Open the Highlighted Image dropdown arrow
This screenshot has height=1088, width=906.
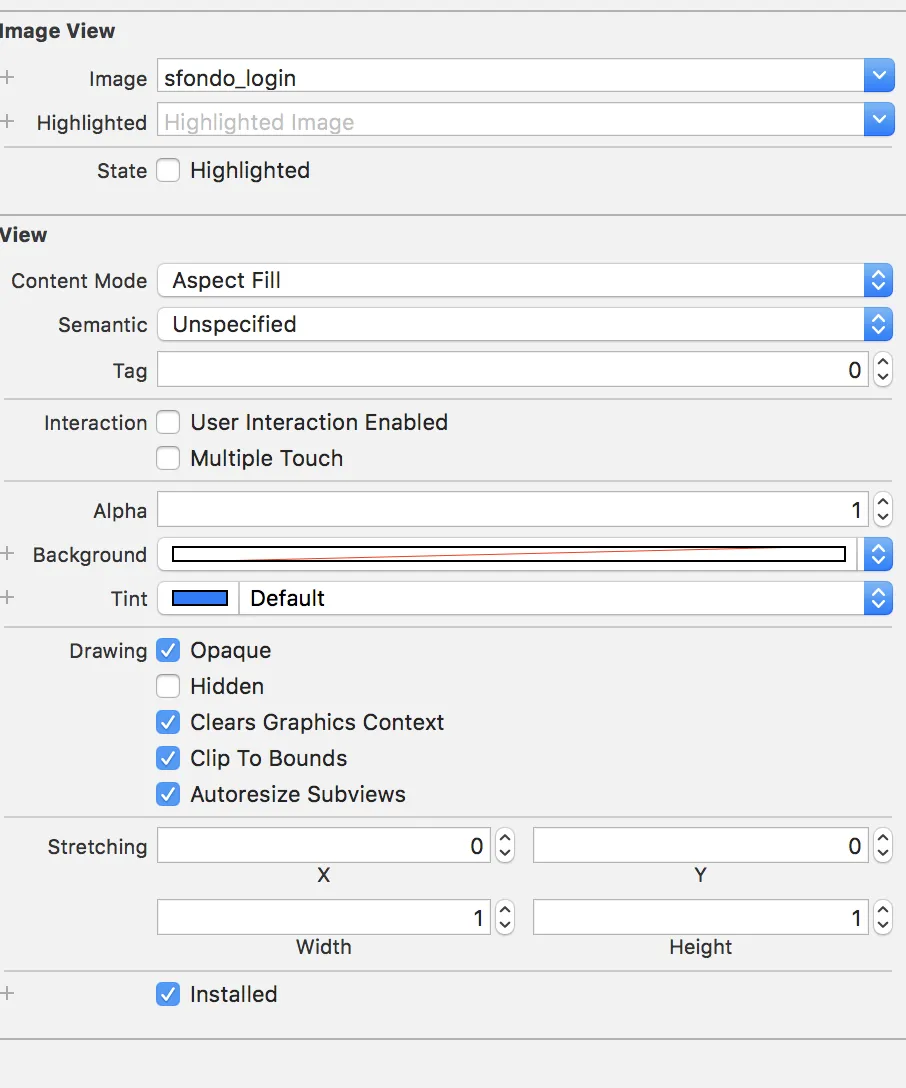[x=878, y=121]
